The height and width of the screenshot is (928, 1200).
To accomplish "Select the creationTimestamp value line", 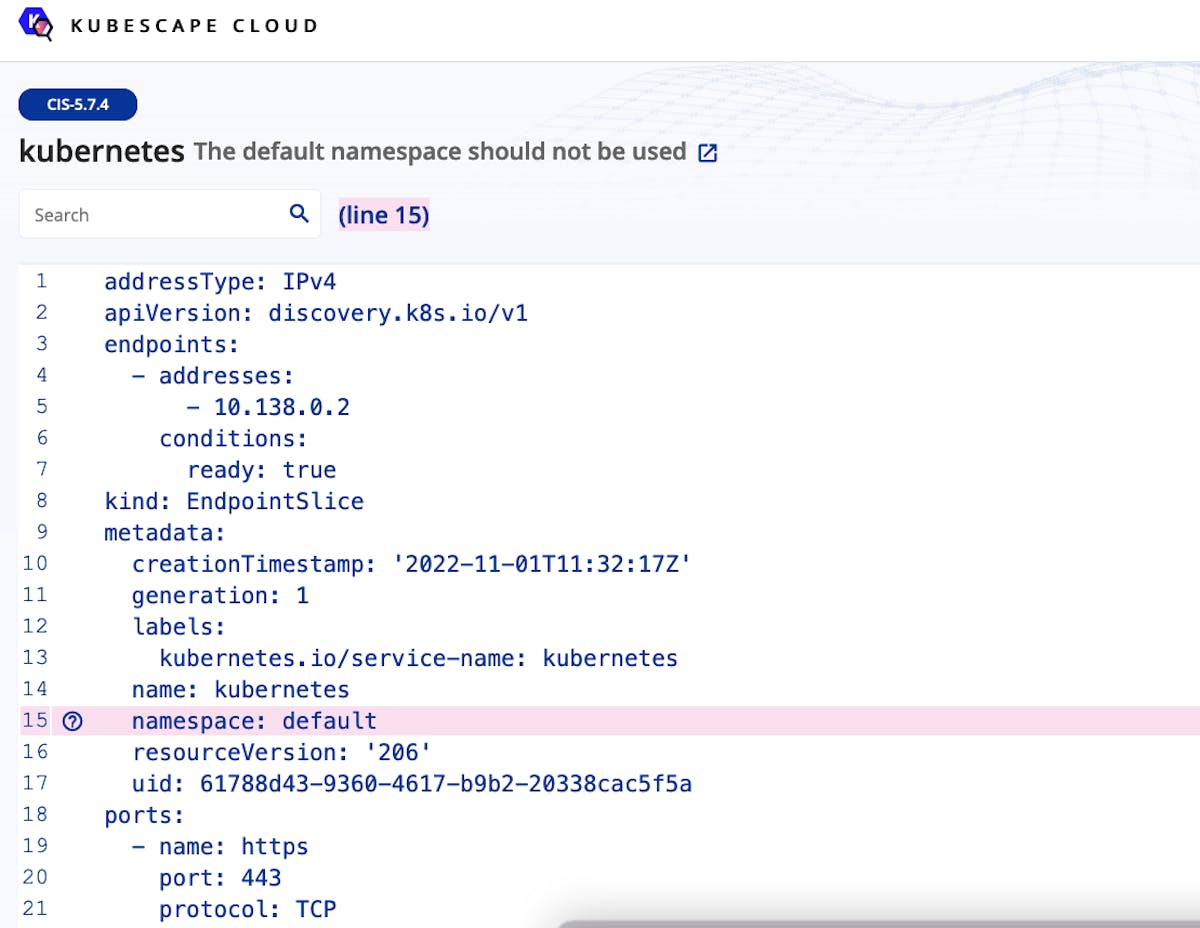I will point(410,564).
